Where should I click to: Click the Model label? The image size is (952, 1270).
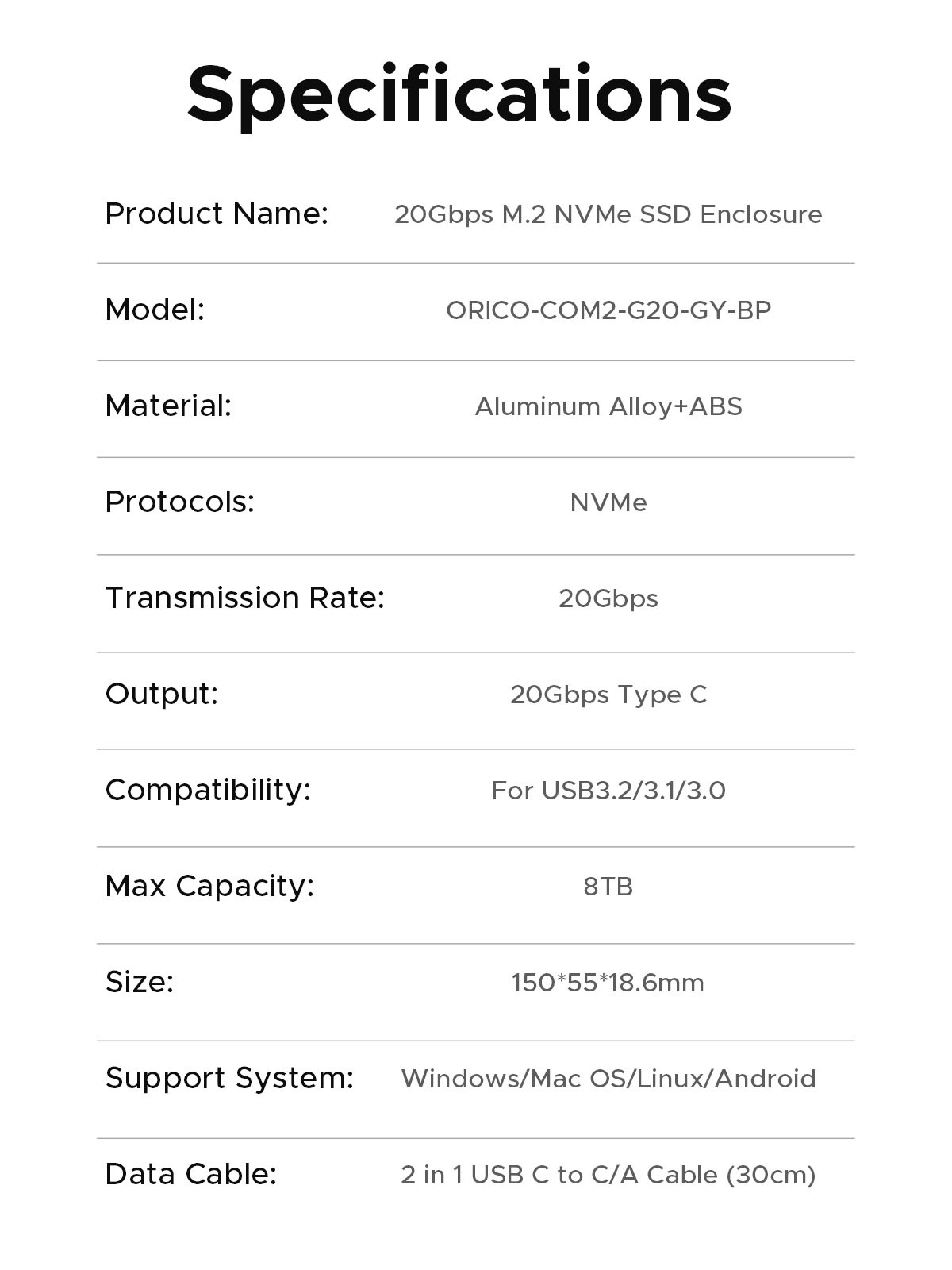(x=155, y=310)
